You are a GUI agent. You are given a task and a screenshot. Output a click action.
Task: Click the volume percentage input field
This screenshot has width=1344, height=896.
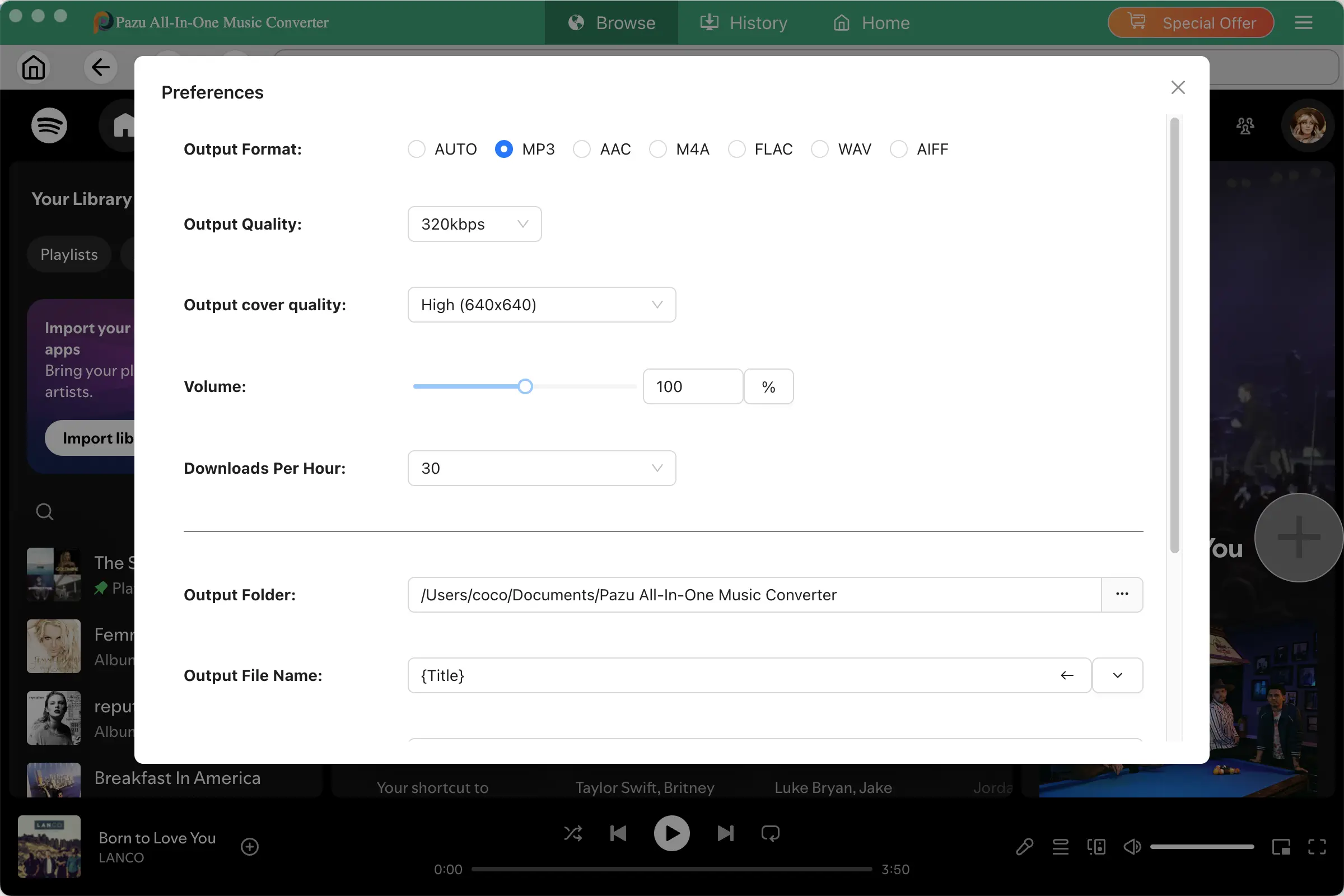click(693, 386)
